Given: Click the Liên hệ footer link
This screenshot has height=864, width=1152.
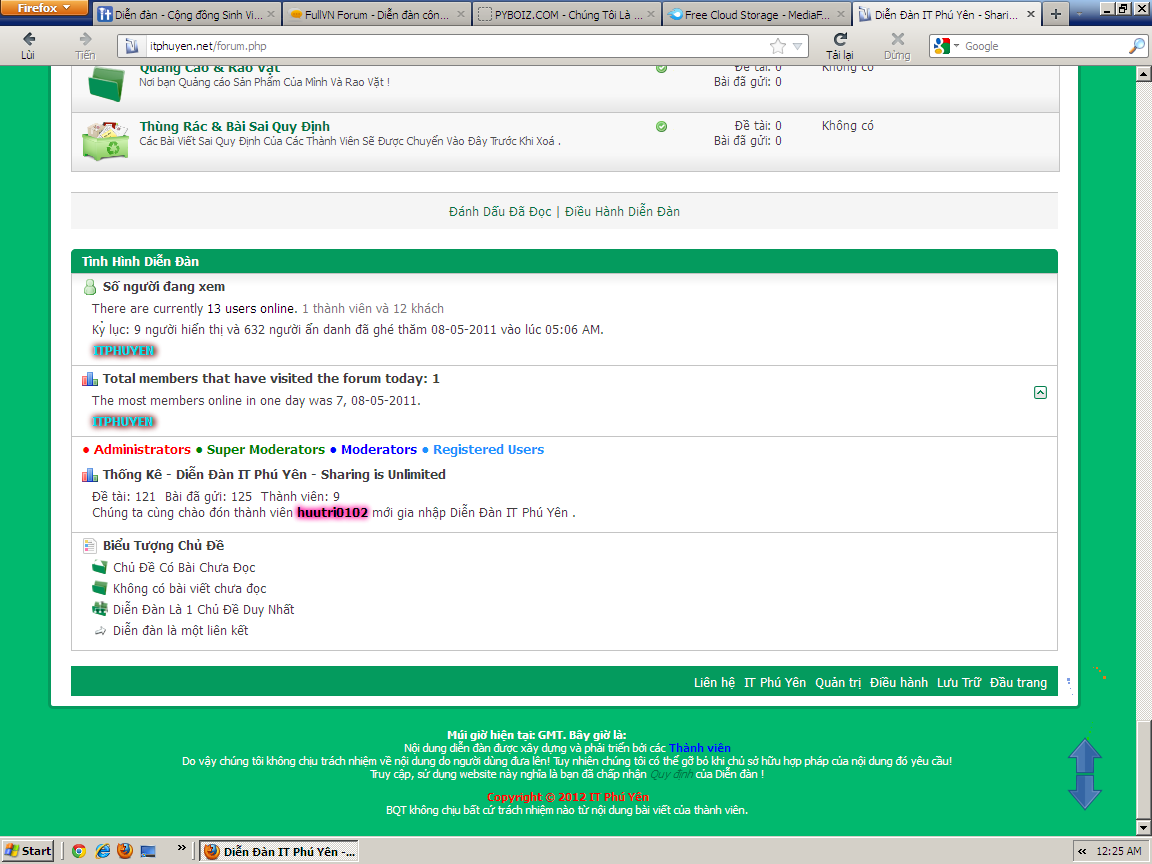Looking at the screenshot, I should [714, 683].
